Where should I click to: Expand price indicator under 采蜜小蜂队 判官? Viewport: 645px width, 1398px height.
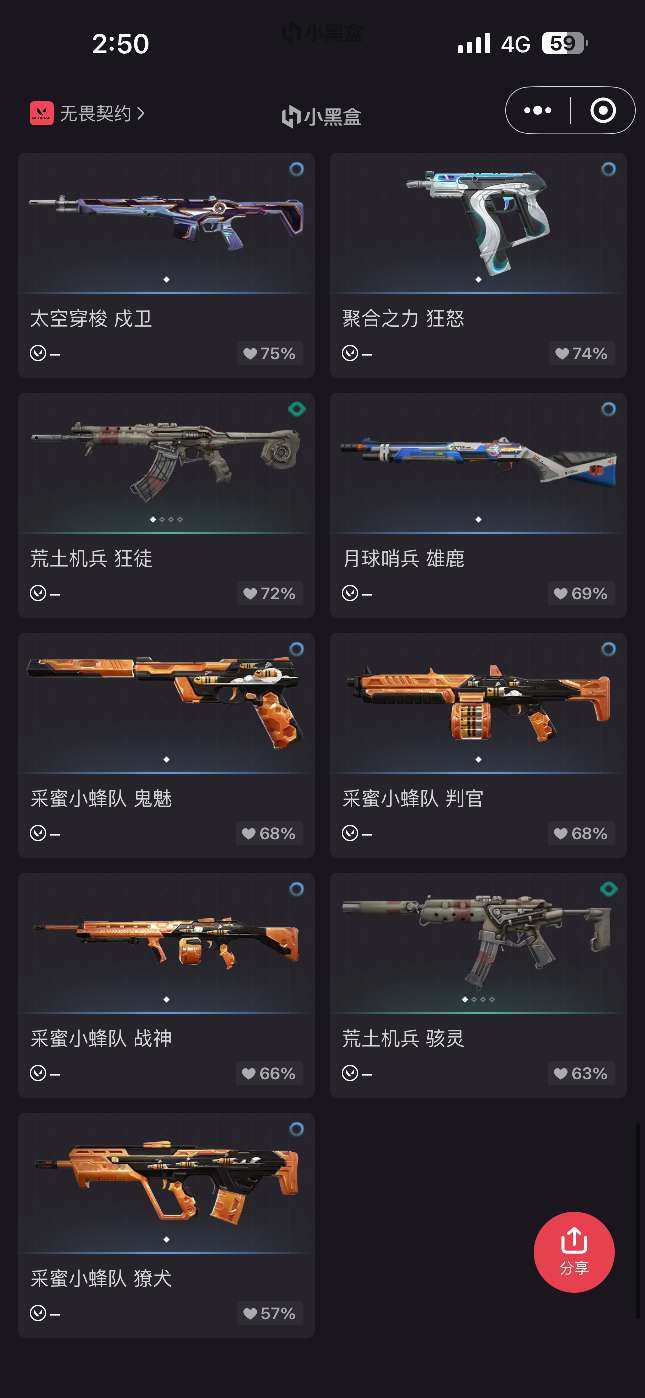coord(357,833)
